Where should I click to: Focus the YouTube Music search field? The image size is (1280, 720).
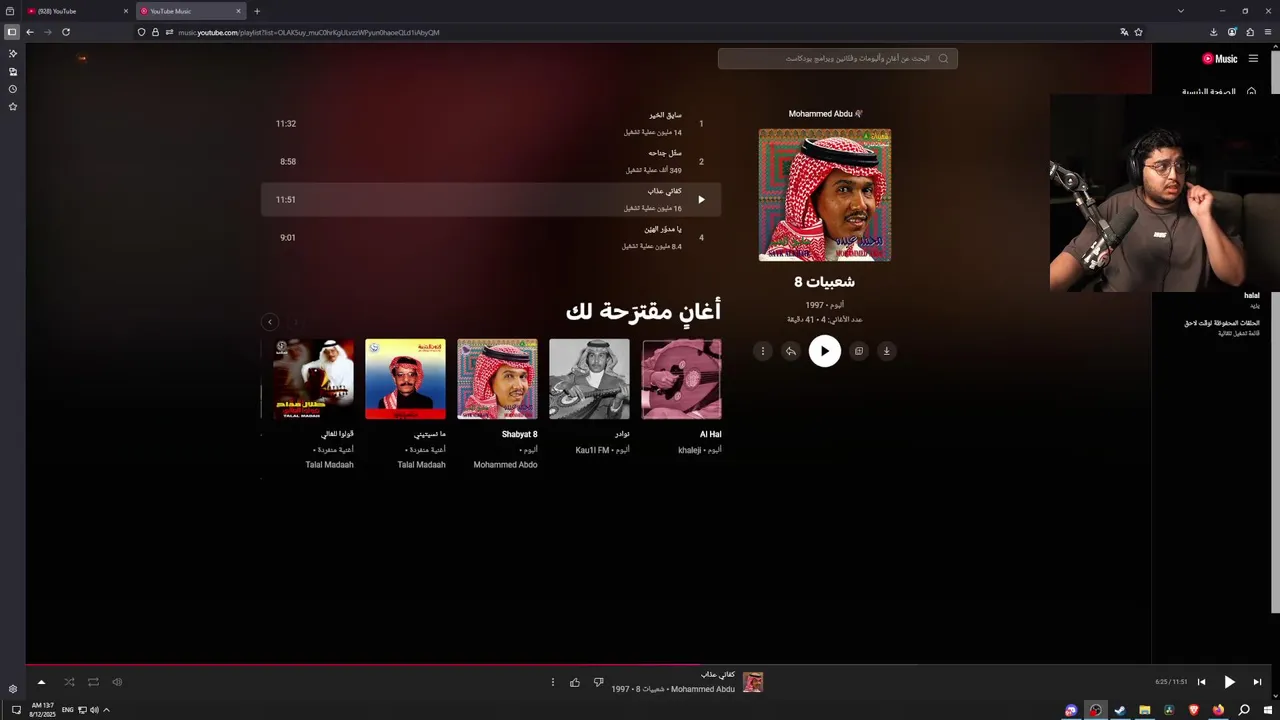tap(838, 59)
